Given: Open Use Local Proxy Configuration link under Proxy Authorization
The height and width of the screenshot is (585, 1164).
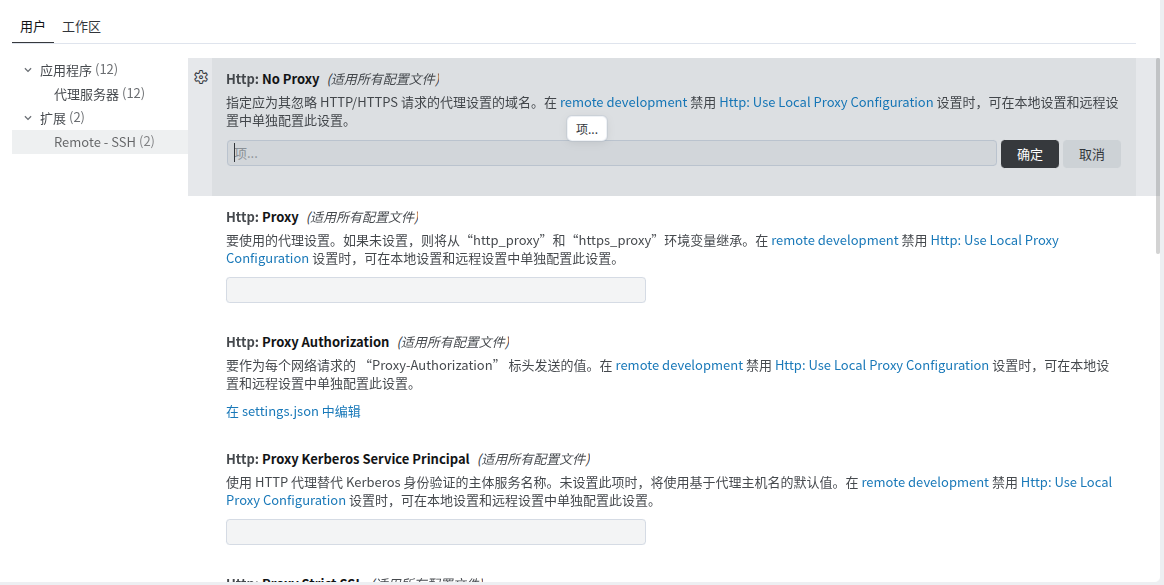Looking at the screenshot, I should click(x=882, y=365).
